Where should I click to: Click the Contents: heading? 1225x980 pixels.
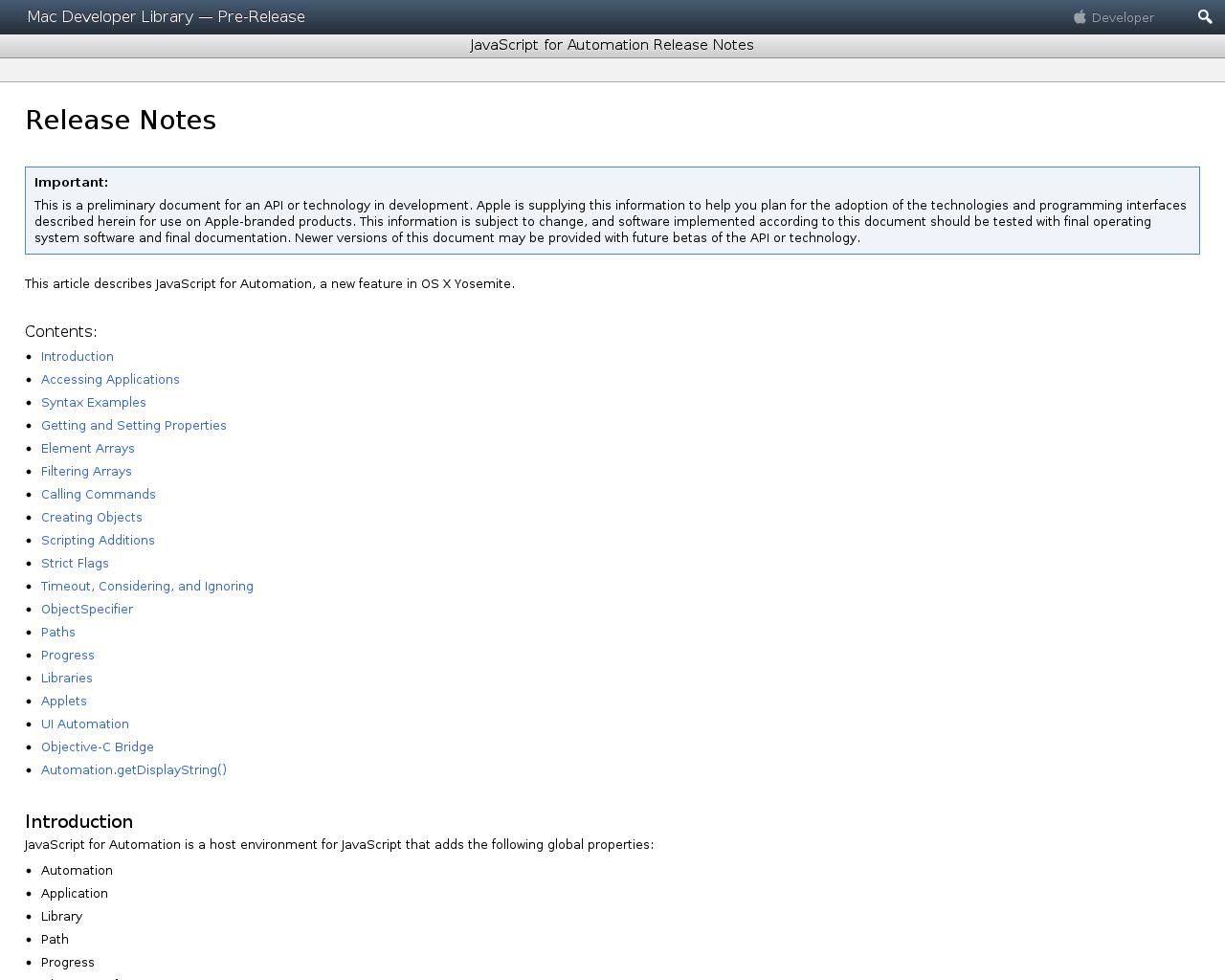61,331
